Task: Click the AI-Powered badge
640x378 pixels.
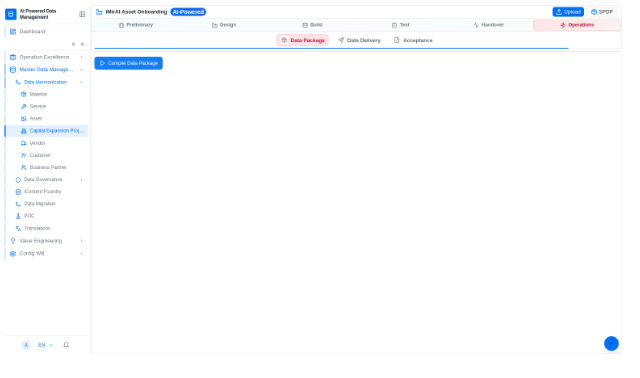Action: click(x=188, y=12)
